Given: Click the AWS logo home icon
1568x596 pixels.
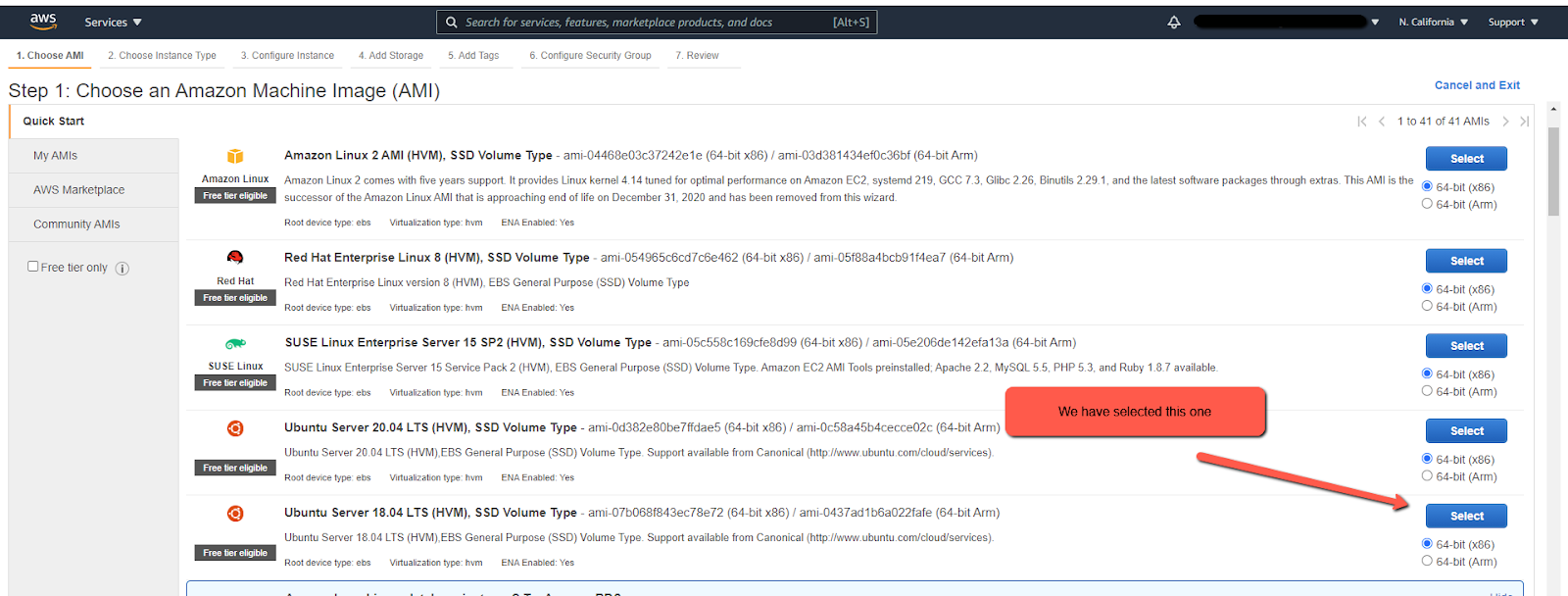Looking at the screenshot, I should (43, 22).
